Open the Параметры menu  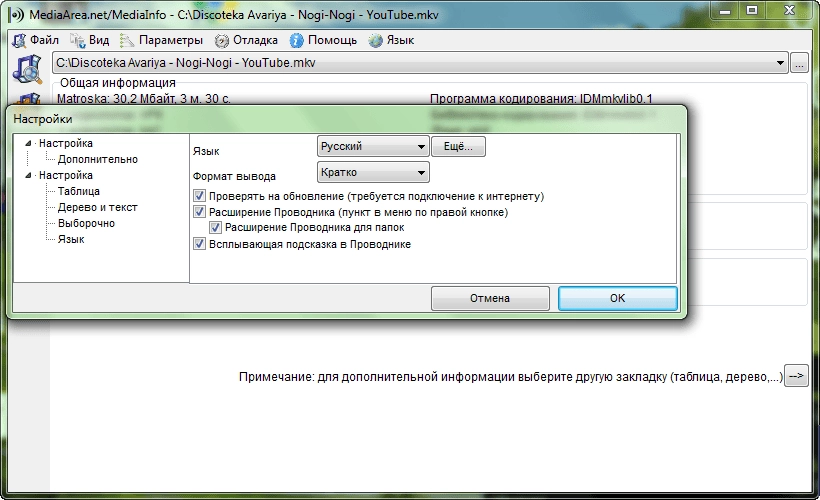point(170,40)
